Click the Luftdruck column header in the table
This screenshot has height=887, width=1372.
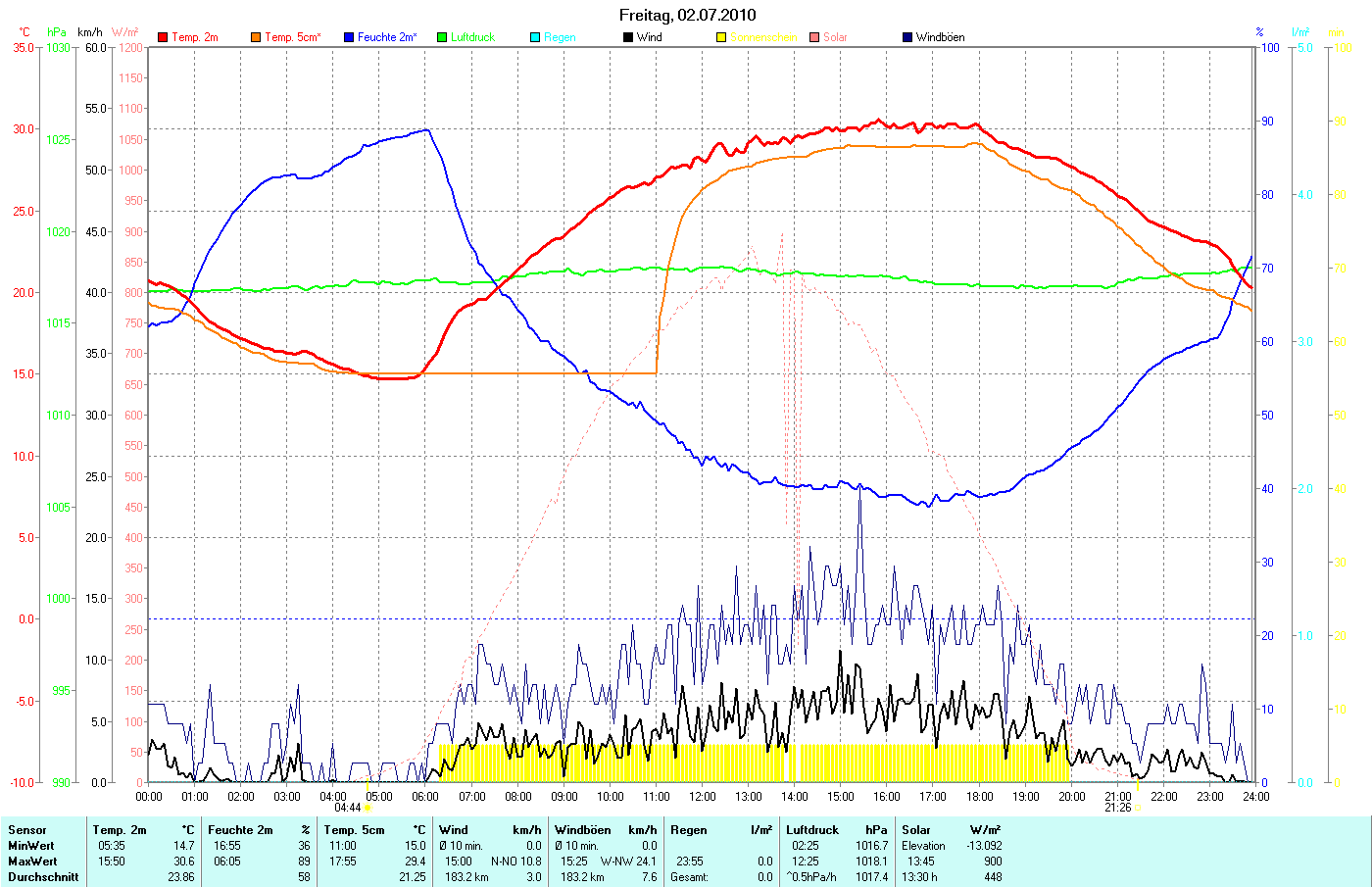[x=812, y=830]
